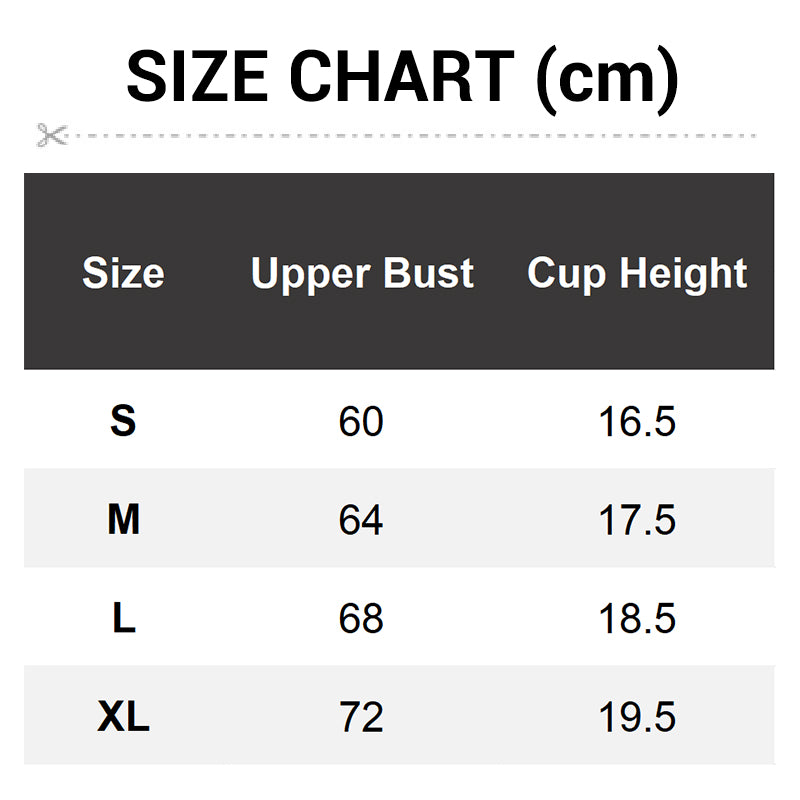Select the upper bust value 60
This screenshot has width=800, height=800.
(361, 422)
